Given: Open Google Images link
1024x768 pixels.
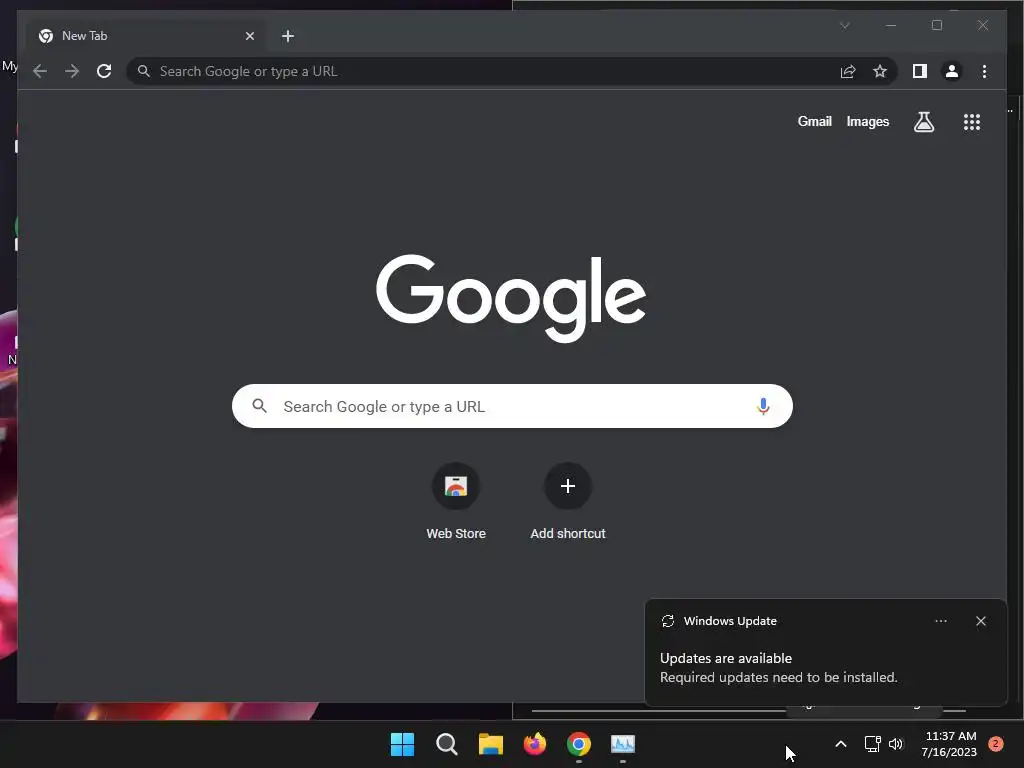Looking at the screenshot, I should click(867, 121).
